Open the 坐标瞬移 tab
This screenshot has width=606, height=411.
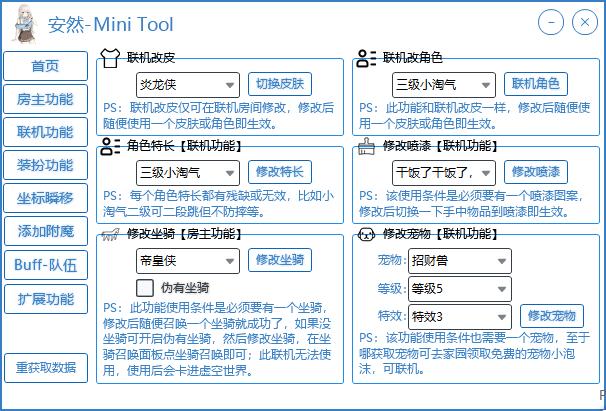pyautogui.click(x=46, y=198)
